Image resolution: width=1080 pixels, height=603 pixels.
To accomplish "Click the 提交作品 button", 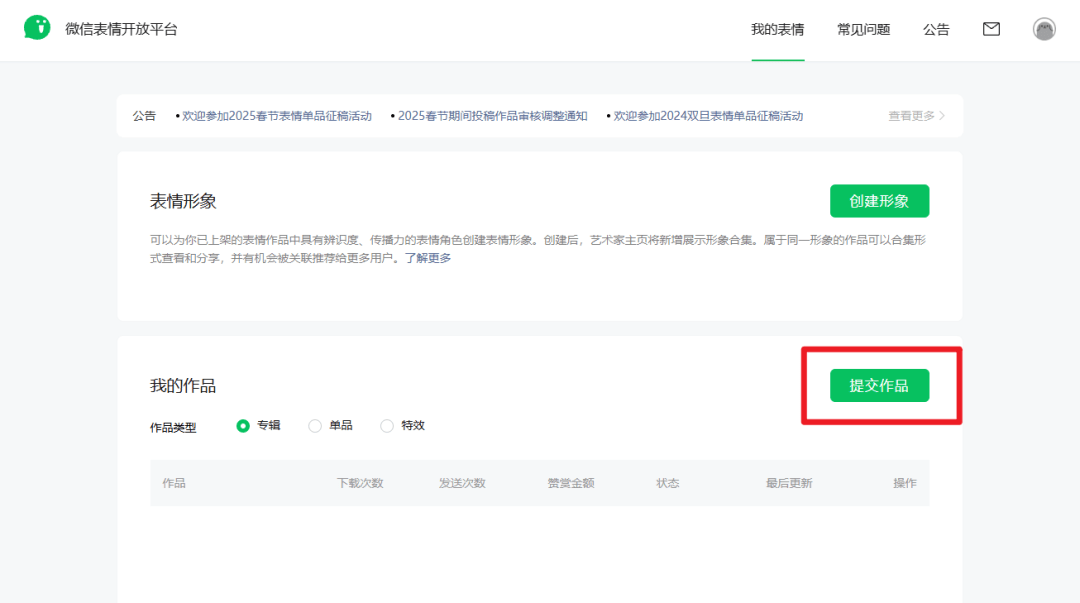I will [x=880, y=385].
